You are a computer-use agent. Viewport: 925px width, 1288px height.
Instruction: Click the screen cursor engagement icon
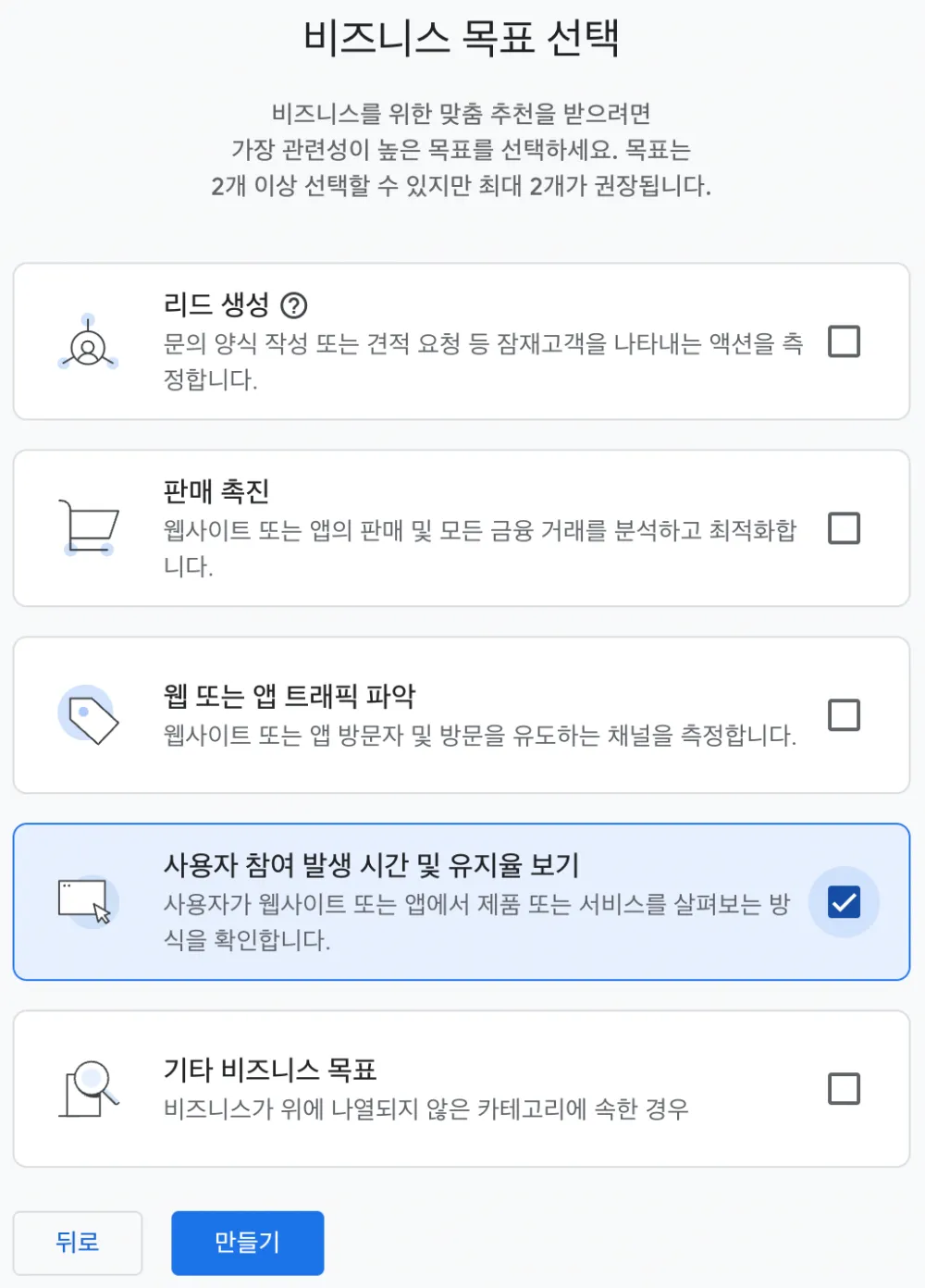click(x=86, y=901)
